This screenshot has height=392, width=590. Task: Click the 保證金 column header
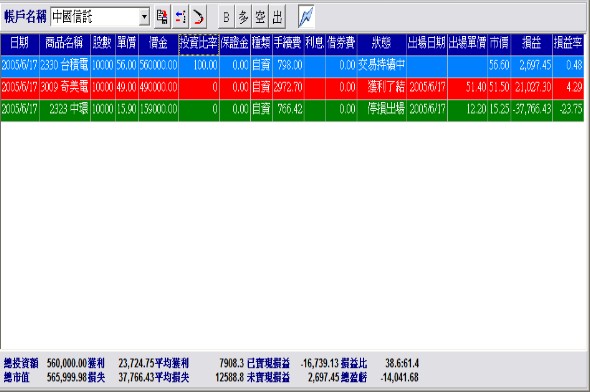click(235, 44)
